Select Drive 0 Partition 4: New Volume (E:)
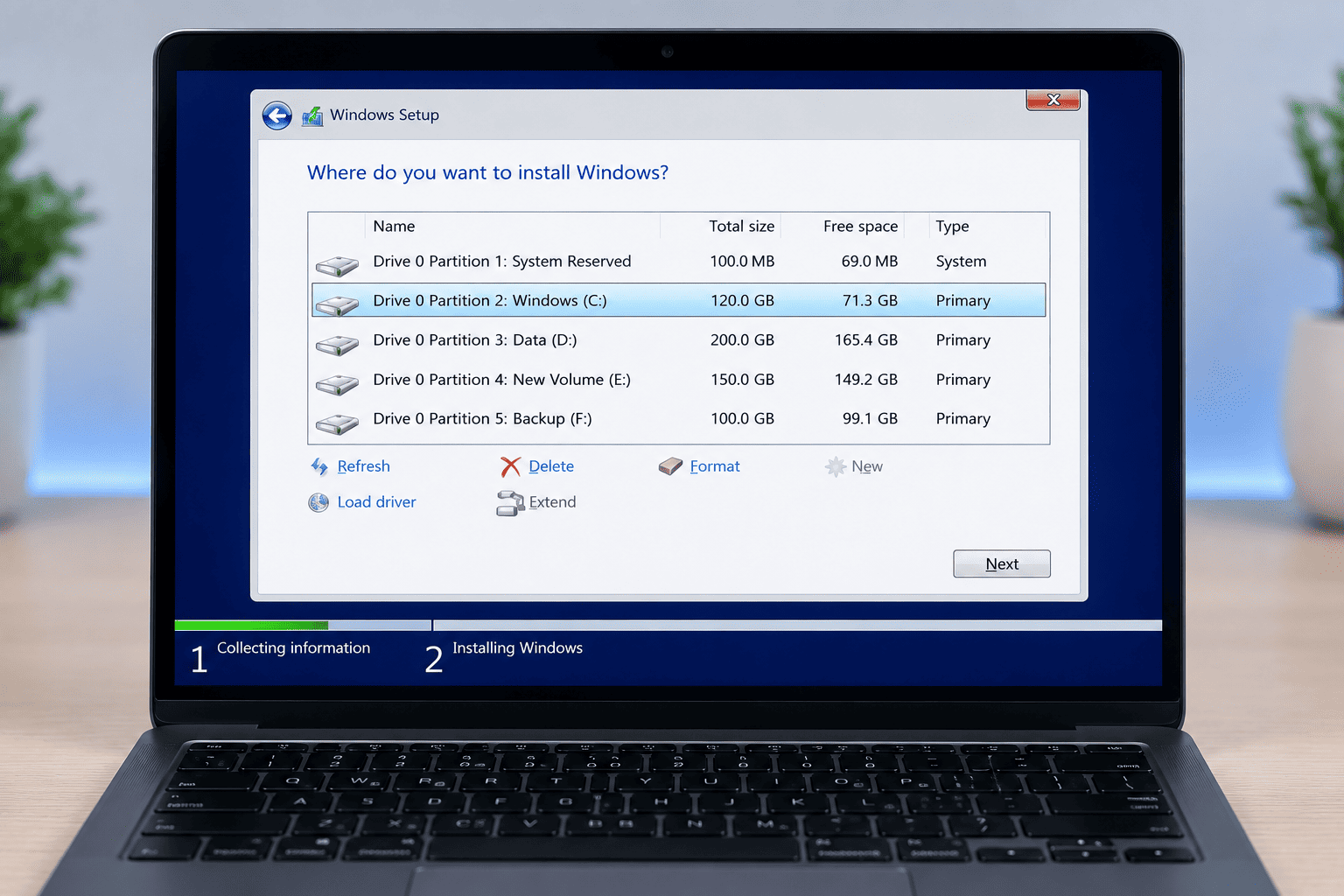This screenshot has width=1344, height=896. tap(679, 379)
